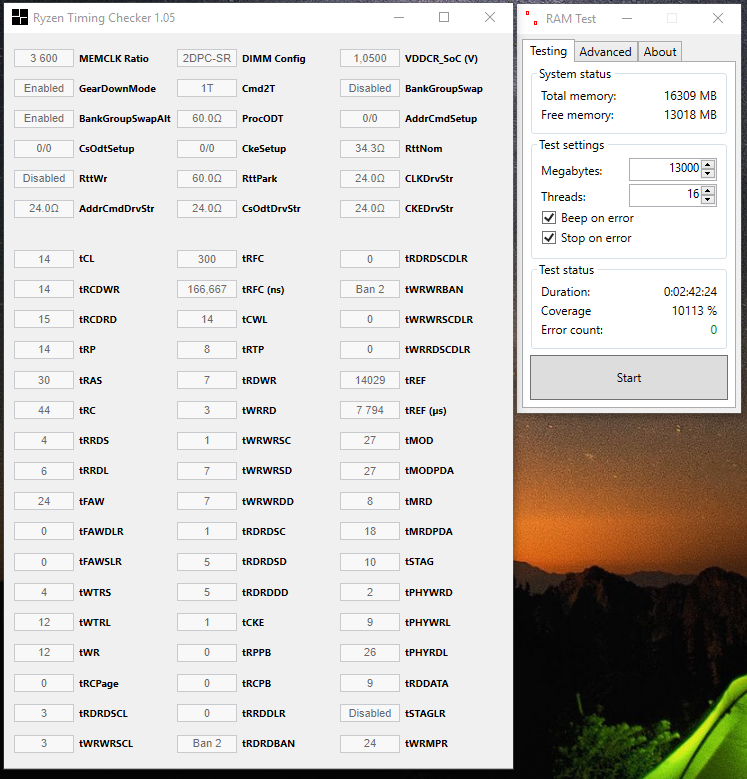Click the tFAW value 24

[x=44, y=501]
